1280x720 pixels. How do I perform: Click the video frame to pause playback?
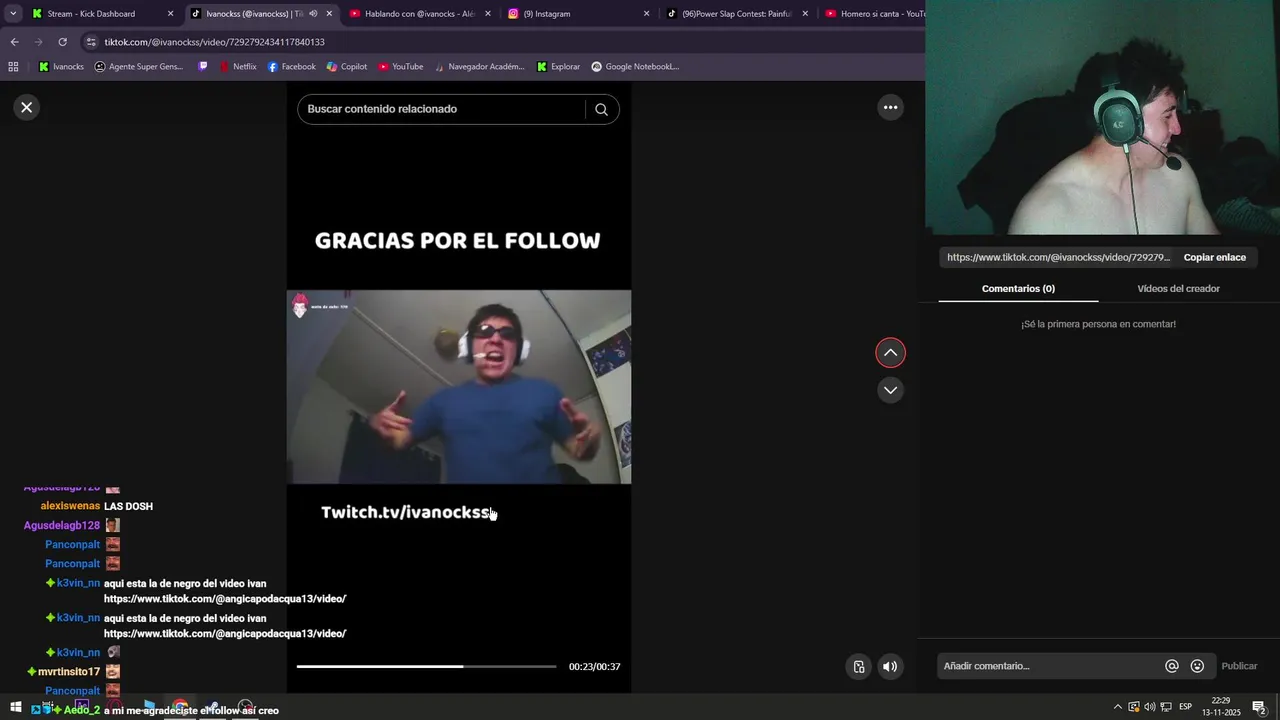pyautogui.click(x=459, y=387)
